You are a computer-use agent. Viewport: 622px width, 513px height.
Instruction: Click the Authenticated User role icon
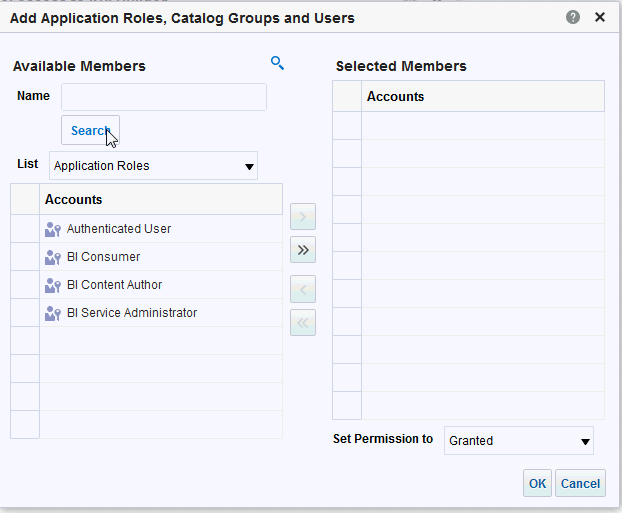point(53,229)
